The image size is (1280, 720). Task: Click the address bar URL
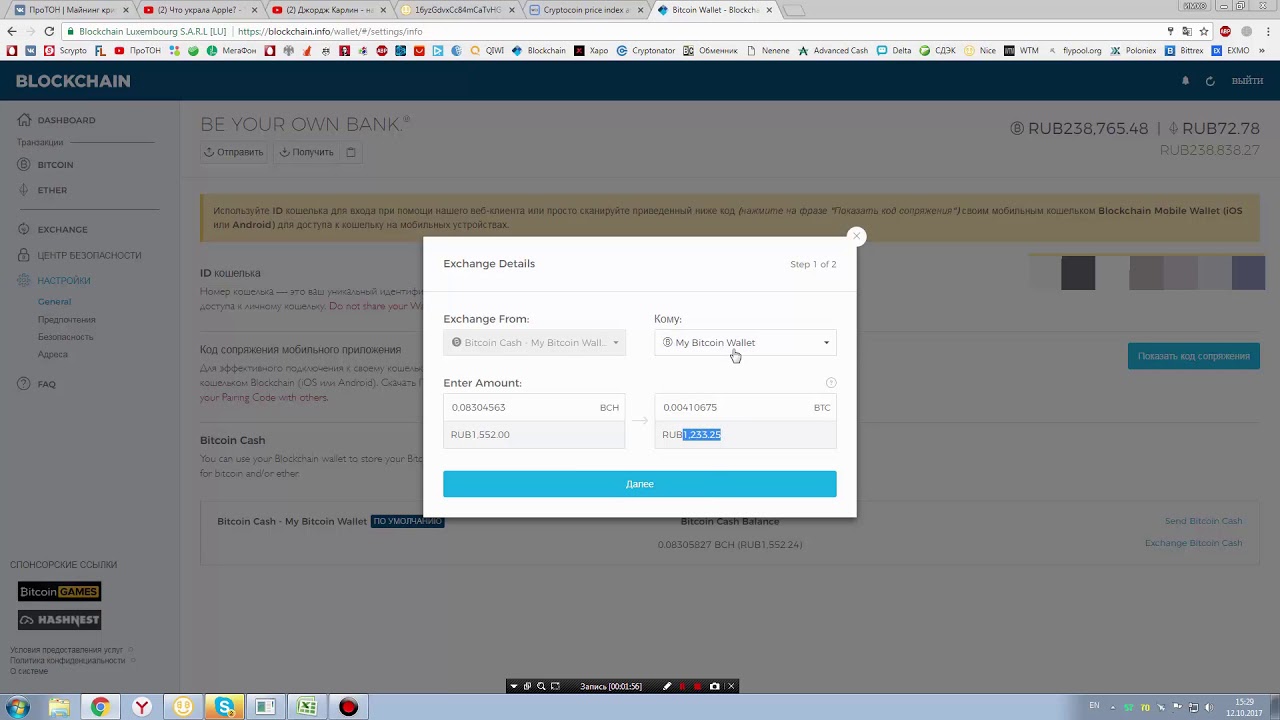(330, 31)
